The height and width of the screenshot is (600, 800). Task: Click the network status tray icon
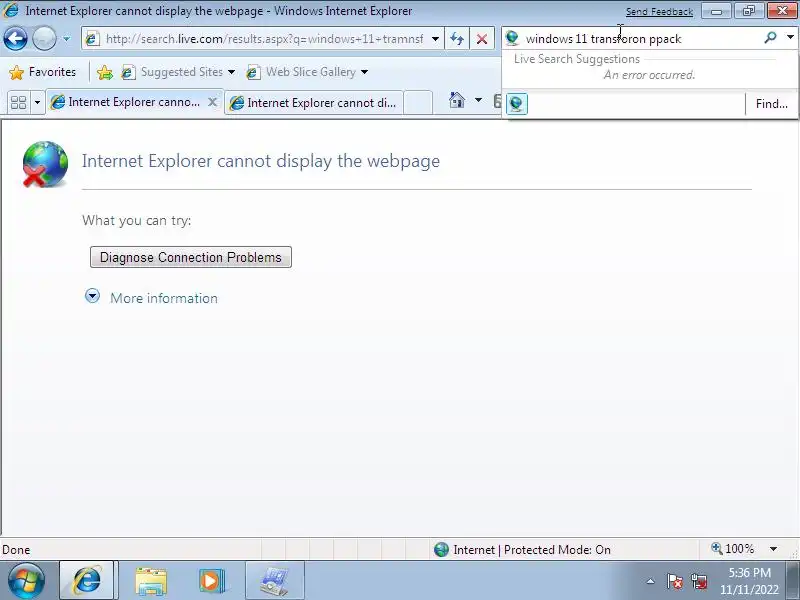click(x=699, y=581)
